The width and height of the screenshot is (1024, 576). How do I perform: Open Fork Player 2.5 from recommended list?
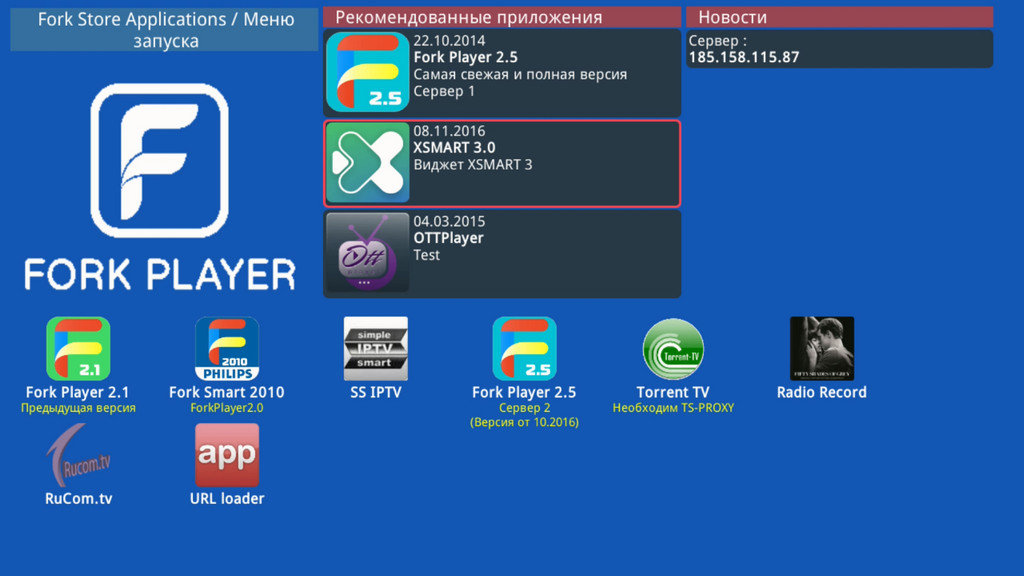pyautogui.click(x=500, y=70)
